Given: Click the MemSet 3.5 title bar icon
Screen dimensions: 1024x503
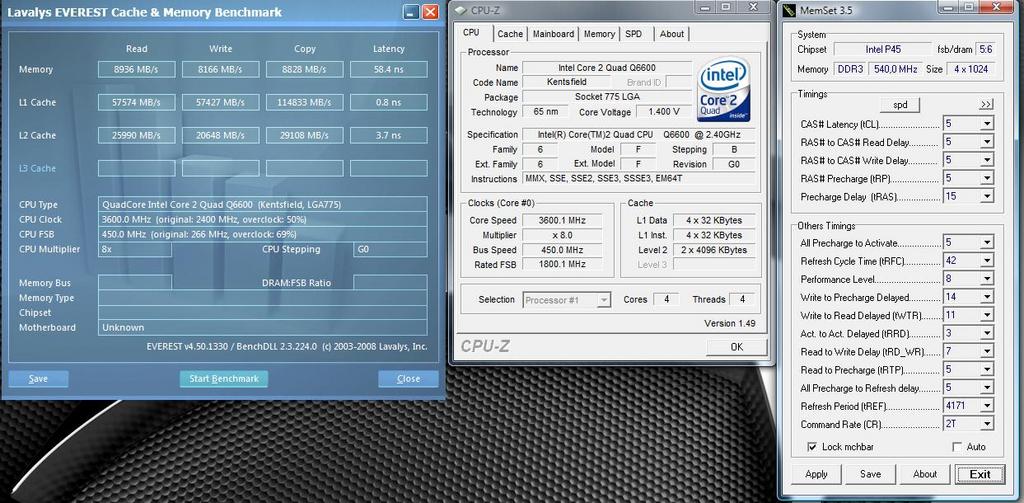Looking at the screenshot, I should pyautogui.click(x=790, y=10).
